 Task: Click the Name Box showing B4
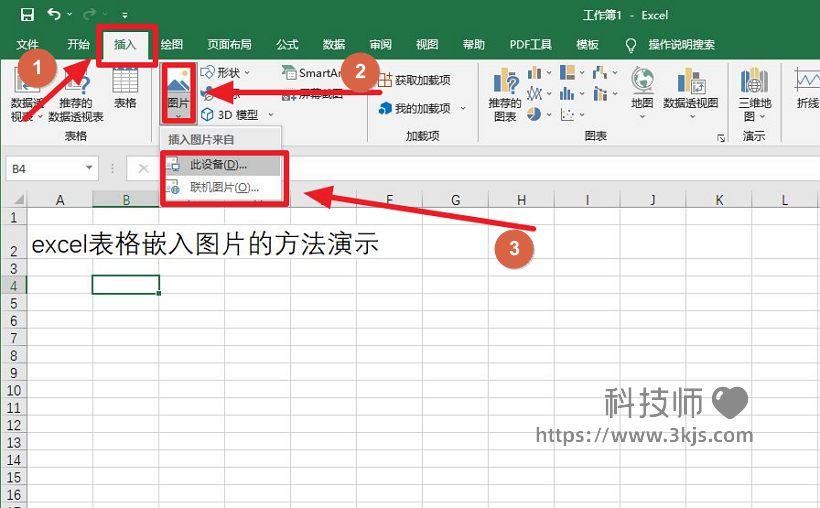[44, 168]
